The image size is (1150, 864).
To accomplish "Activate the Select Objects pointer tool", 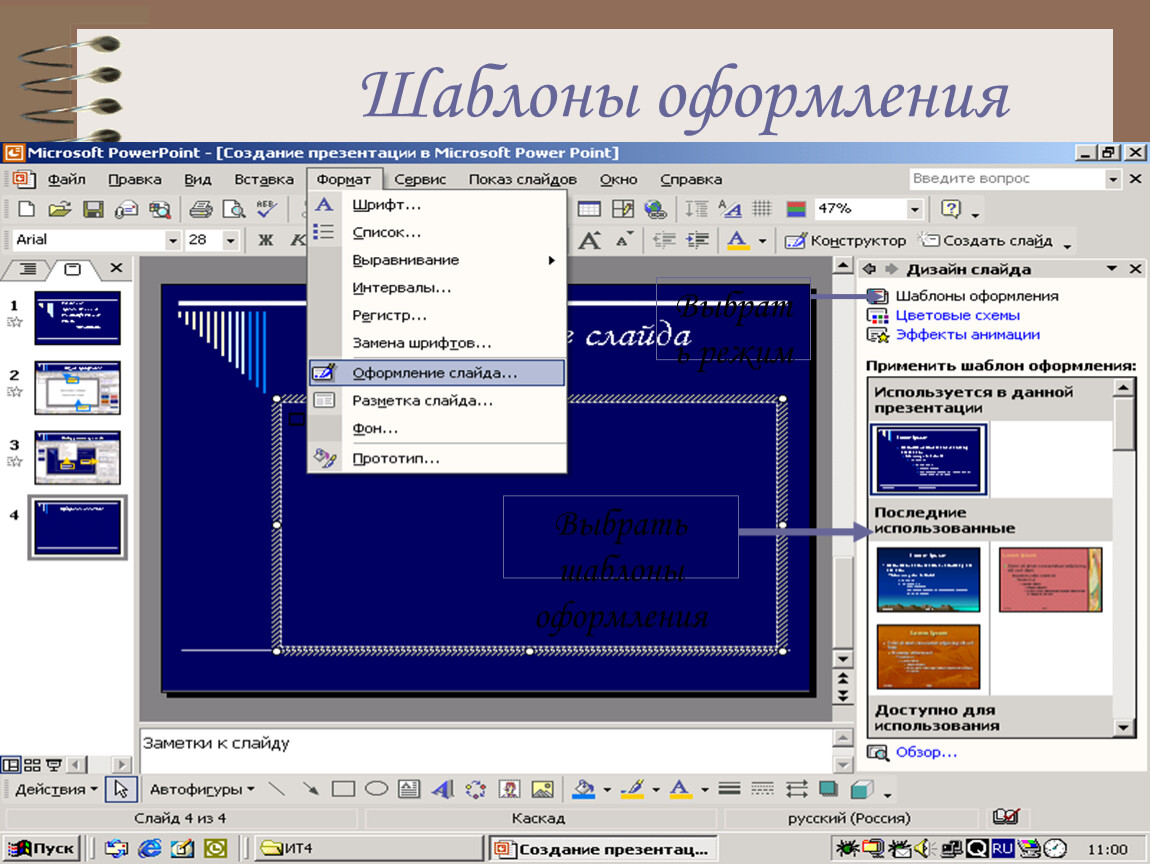I will point(121,789).
